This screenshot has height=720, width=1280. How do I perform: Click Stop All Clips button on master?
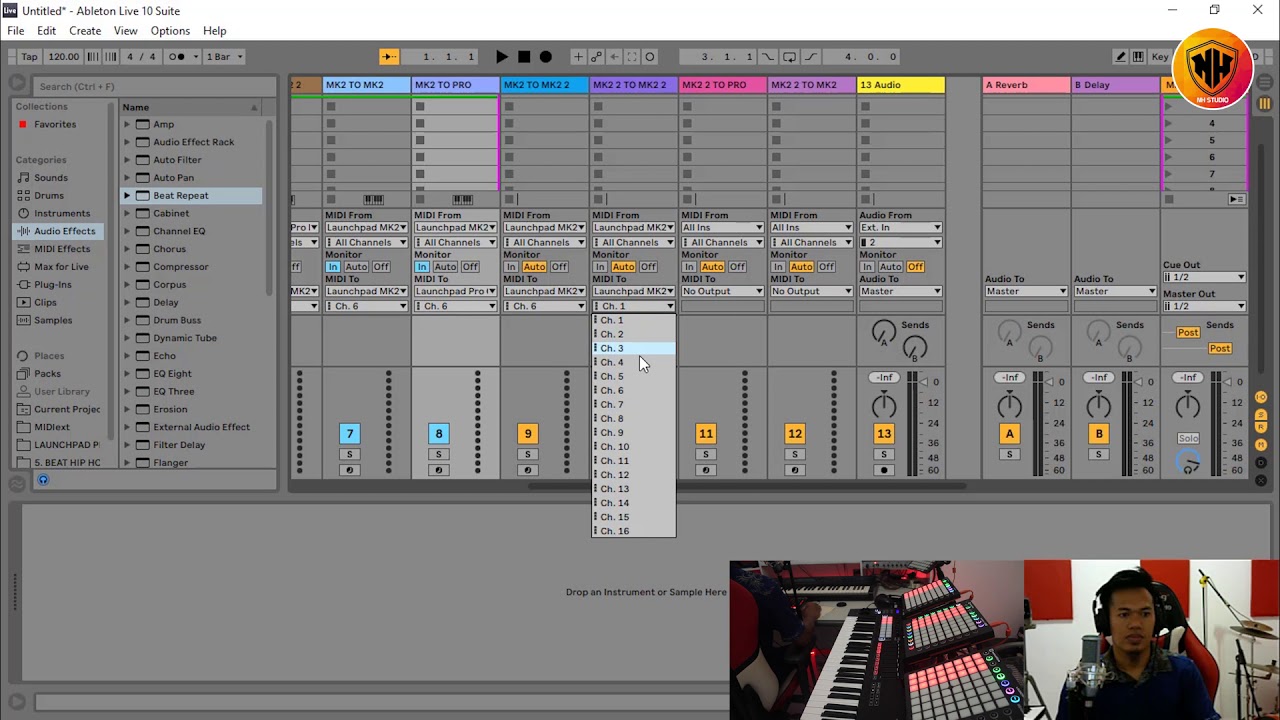click(1168, 200)
